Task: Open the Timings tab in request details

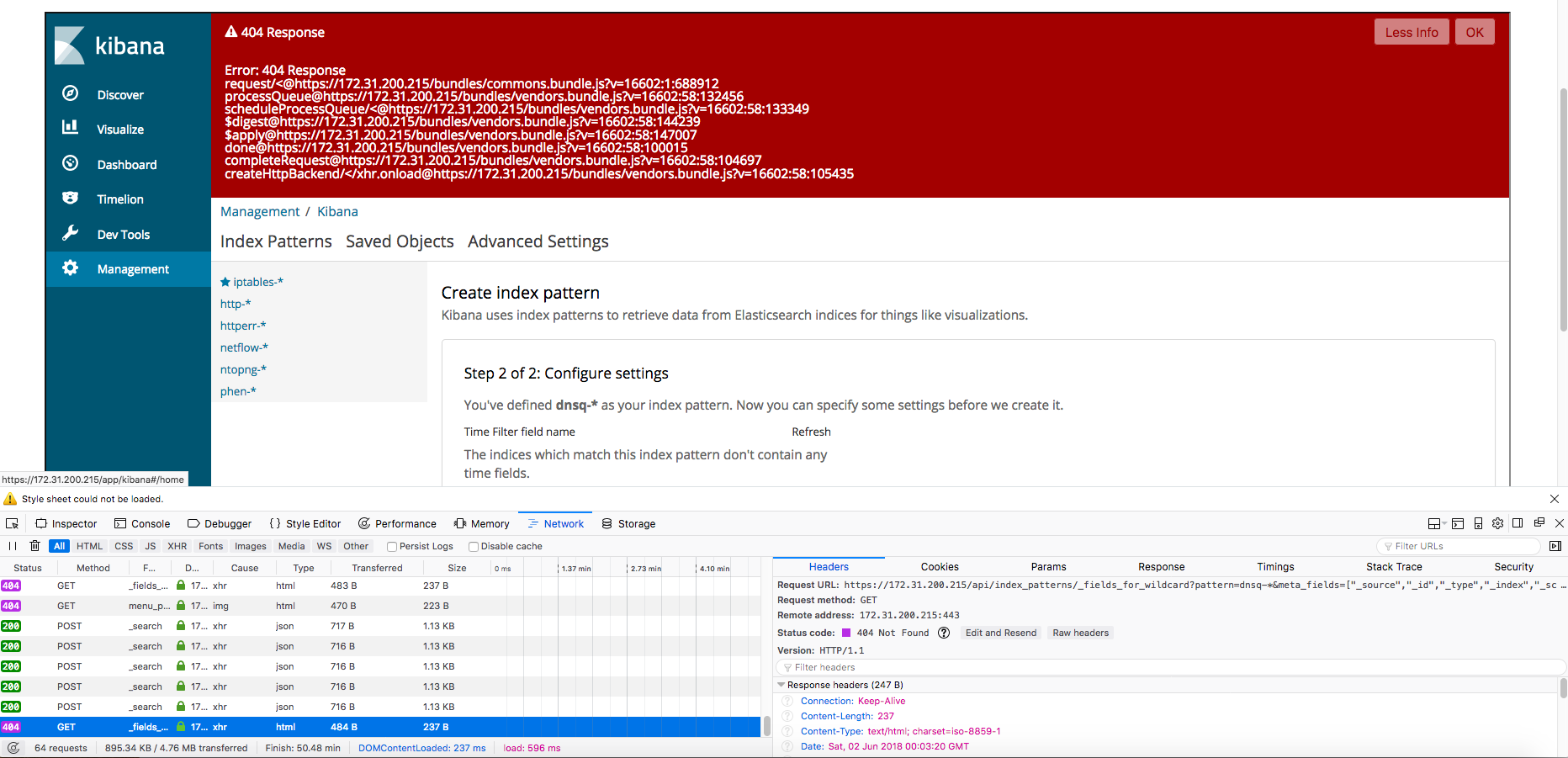Action: tap(1275, 567)
